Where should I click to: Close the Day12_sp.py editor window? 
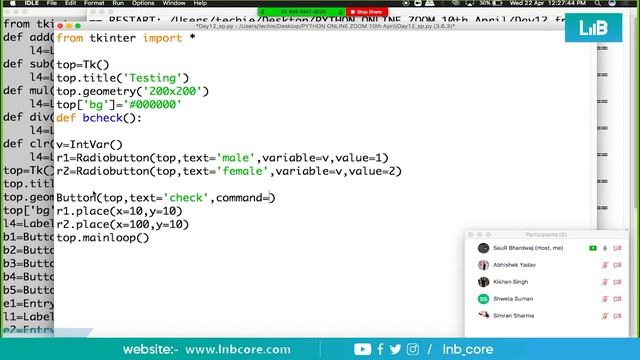(x=60, y=26)
